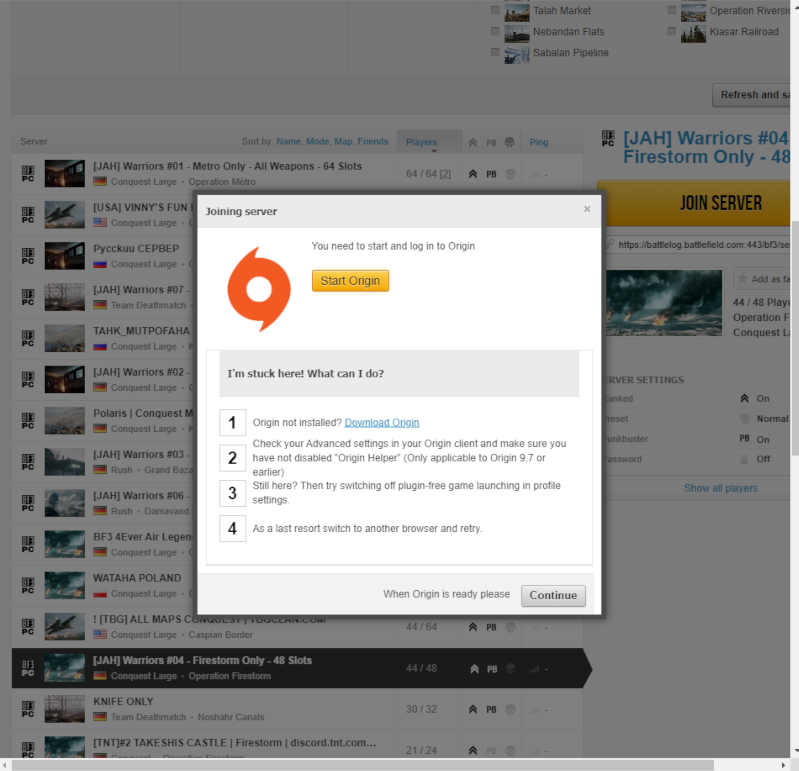Viewport: 799px width, 771px height.
Task: Open the Download Origin link
Action: point(382,423)
